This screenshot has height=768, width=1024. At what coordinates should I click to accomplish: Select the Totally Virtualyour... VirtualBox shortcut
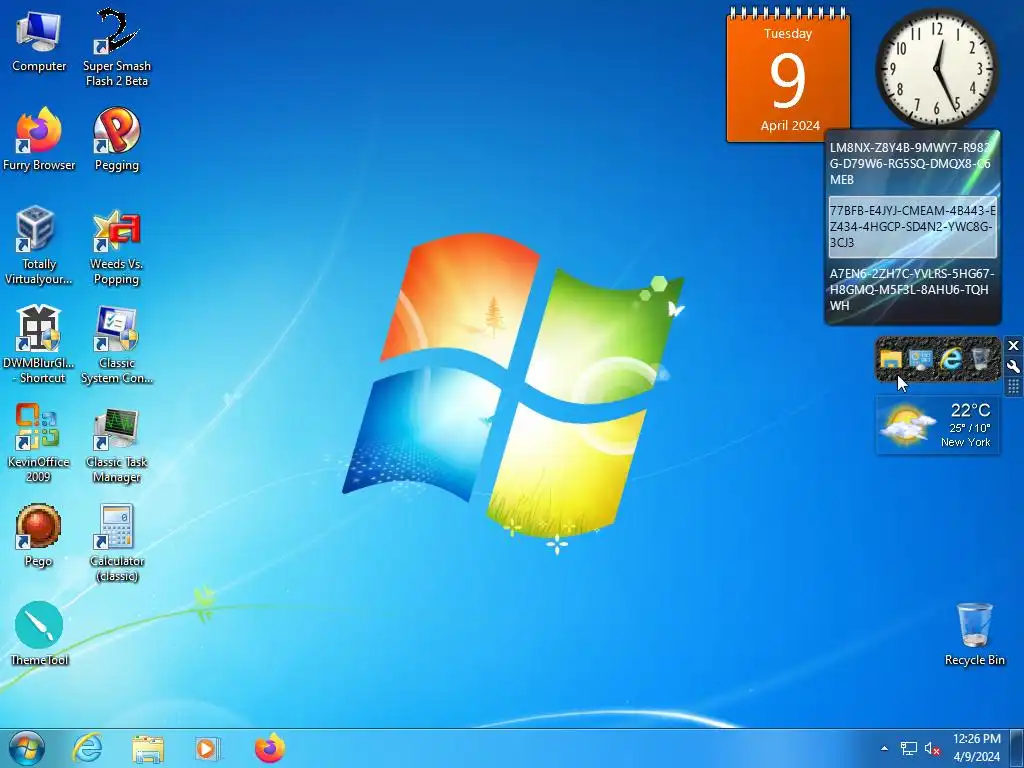39,246
